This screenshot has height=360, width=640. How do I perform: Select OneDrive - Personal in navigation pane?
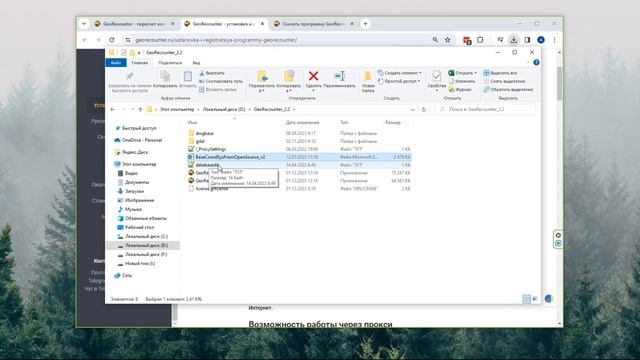(x=142, y=140)
